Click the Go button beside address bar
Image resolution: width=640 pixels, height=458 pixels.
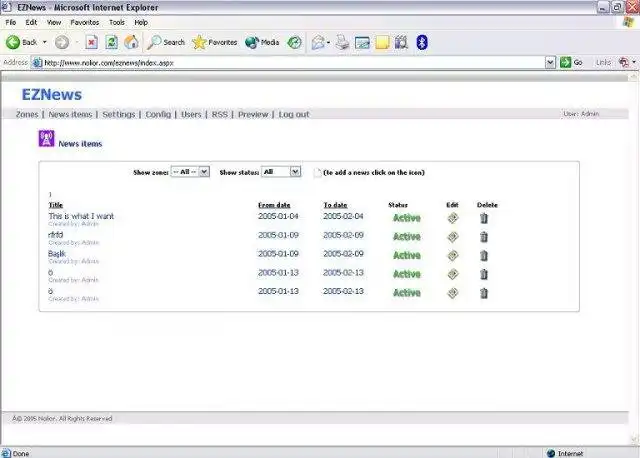571,62
